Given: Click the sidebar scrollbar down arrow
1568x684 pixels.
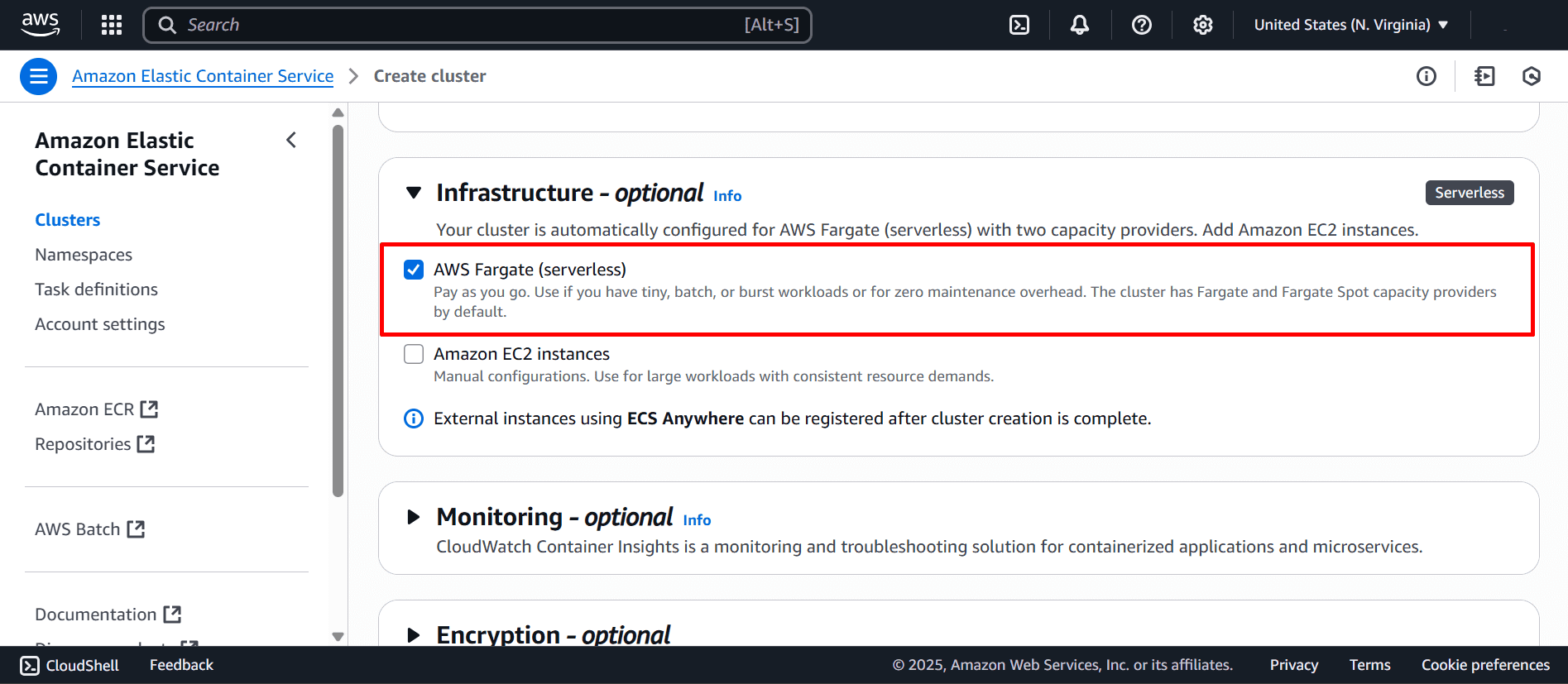Looking at the screenshot, I should tap(338, 637).
